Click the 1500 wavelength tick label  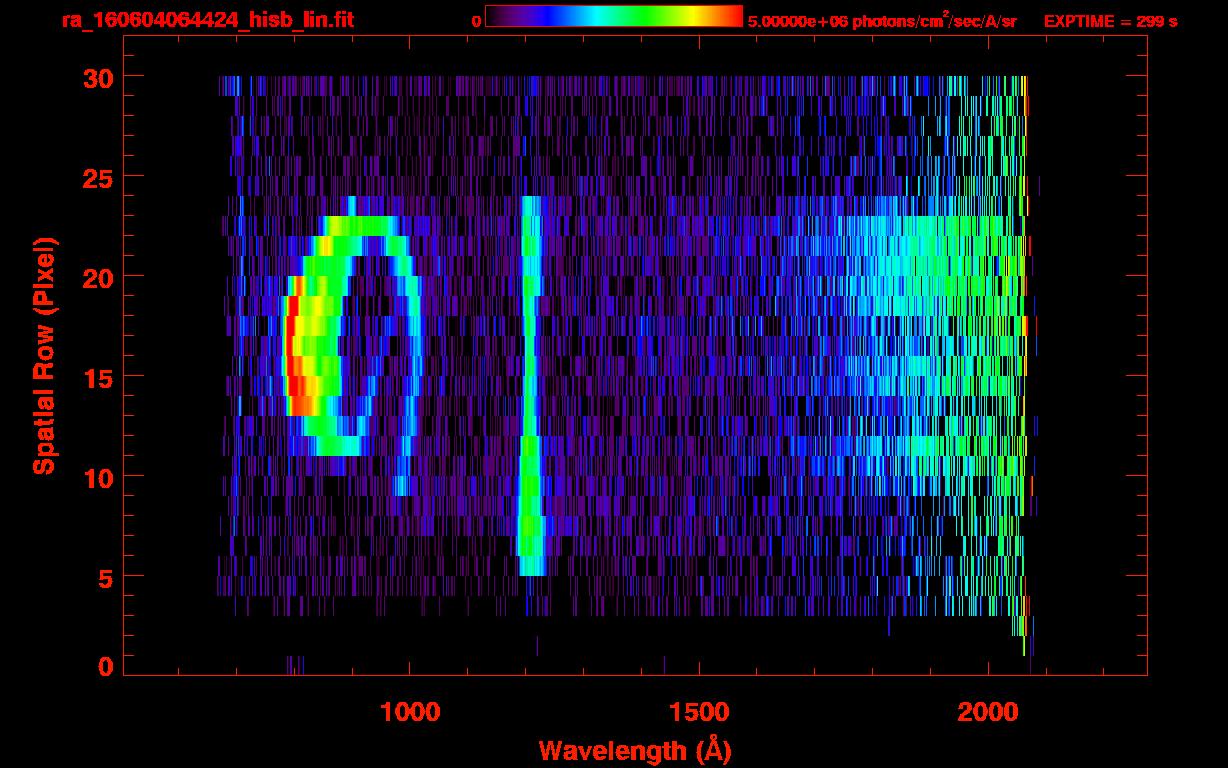point(699,712)
